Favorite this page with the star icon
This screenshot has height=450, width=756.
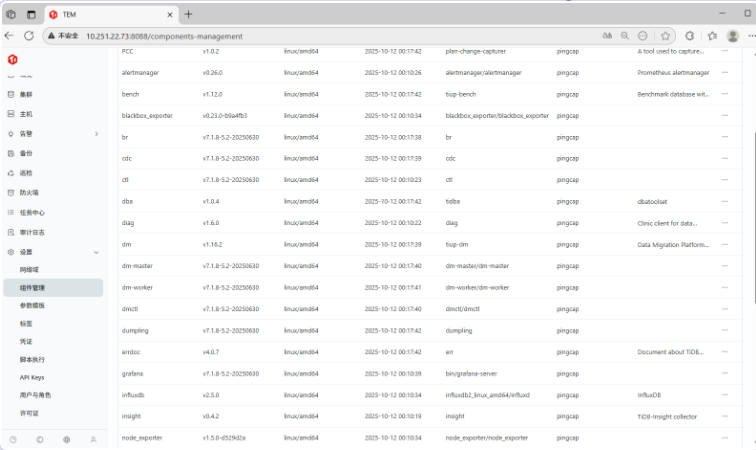(665, 35)
